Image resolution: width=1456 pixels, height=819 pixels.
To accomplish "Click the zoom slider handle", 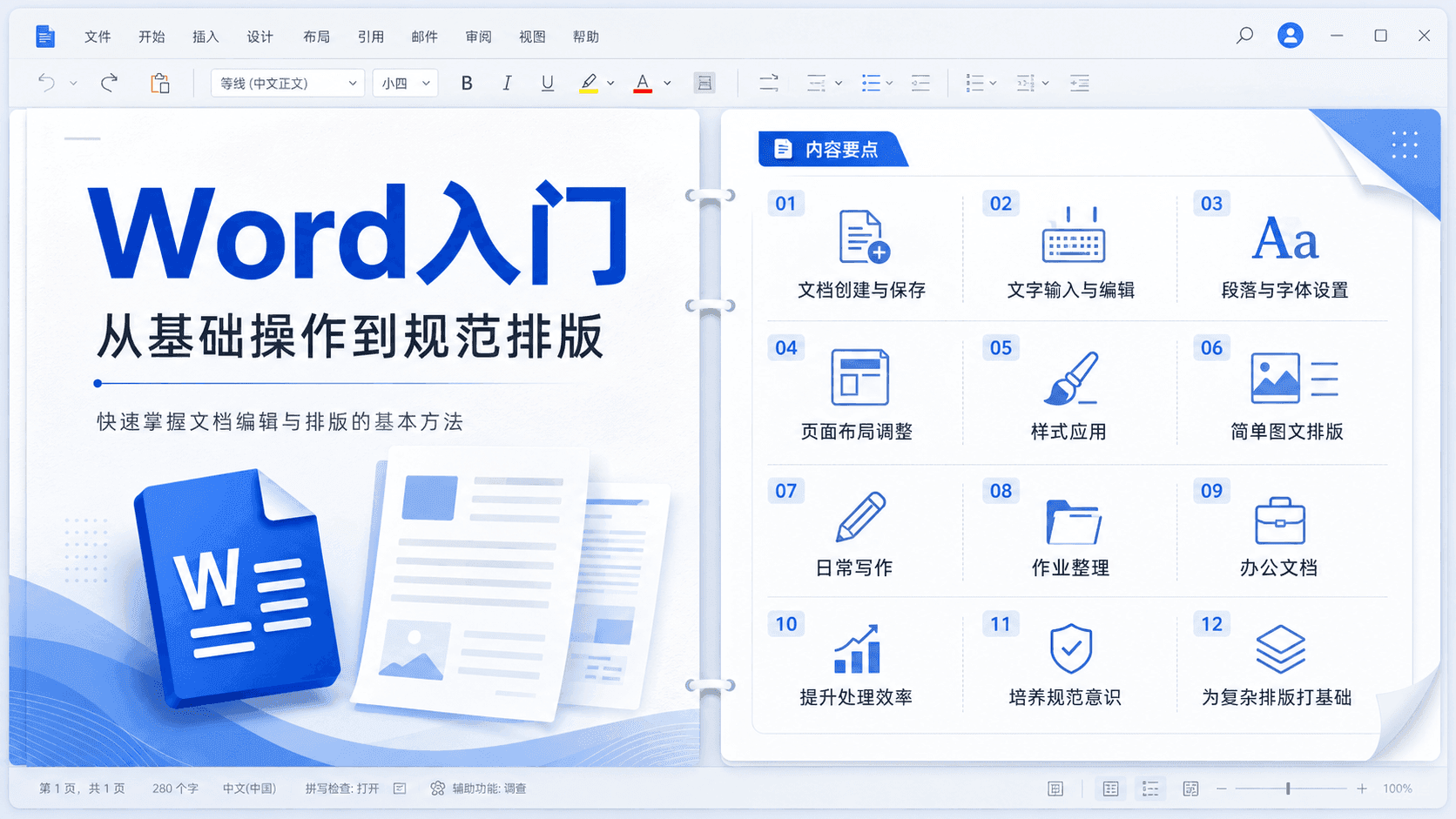I will pyautogui.click(x=1288, y=789).
